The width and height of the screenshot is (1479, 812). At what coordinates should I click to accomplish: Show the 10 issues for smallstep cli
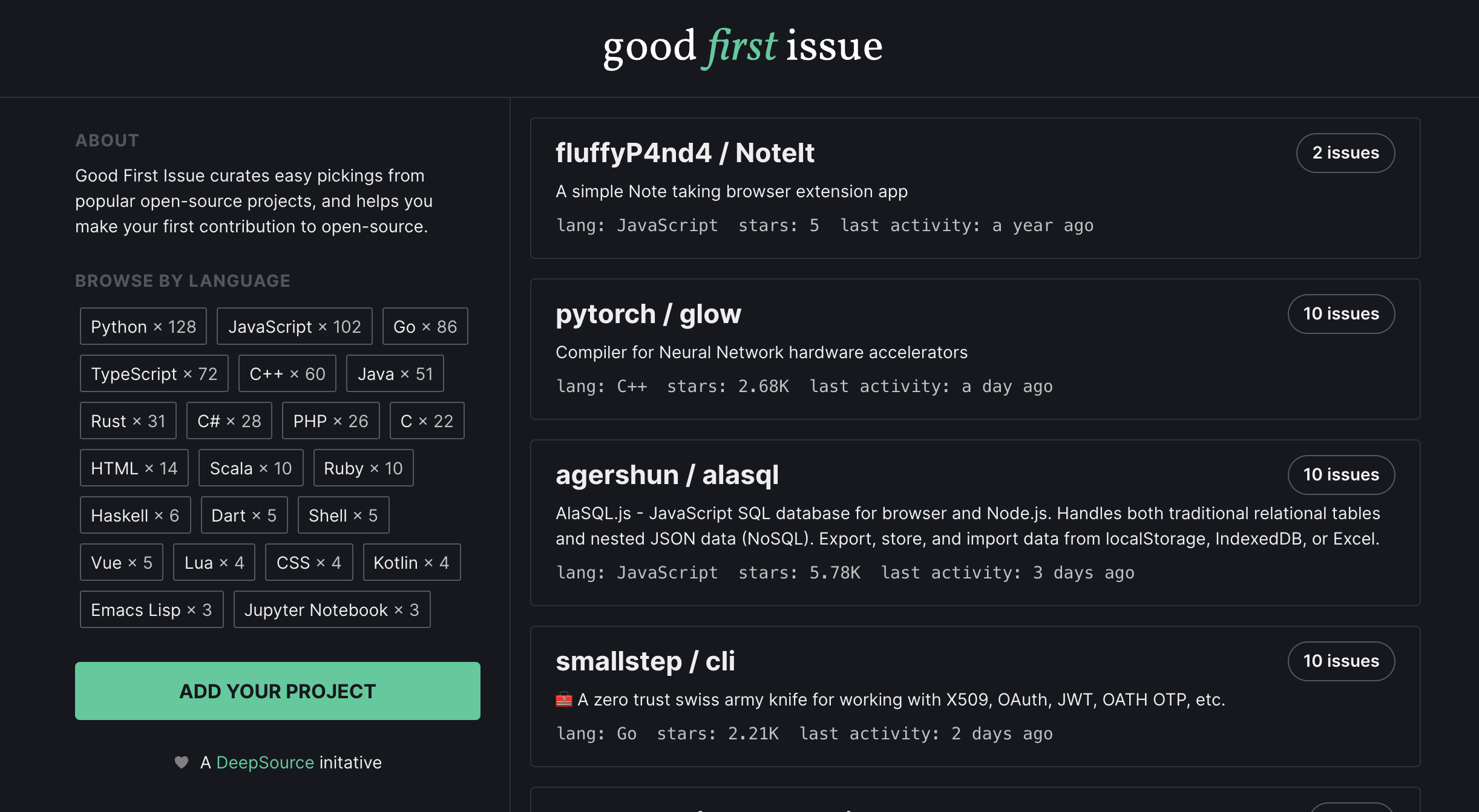tap(1341, 661)
